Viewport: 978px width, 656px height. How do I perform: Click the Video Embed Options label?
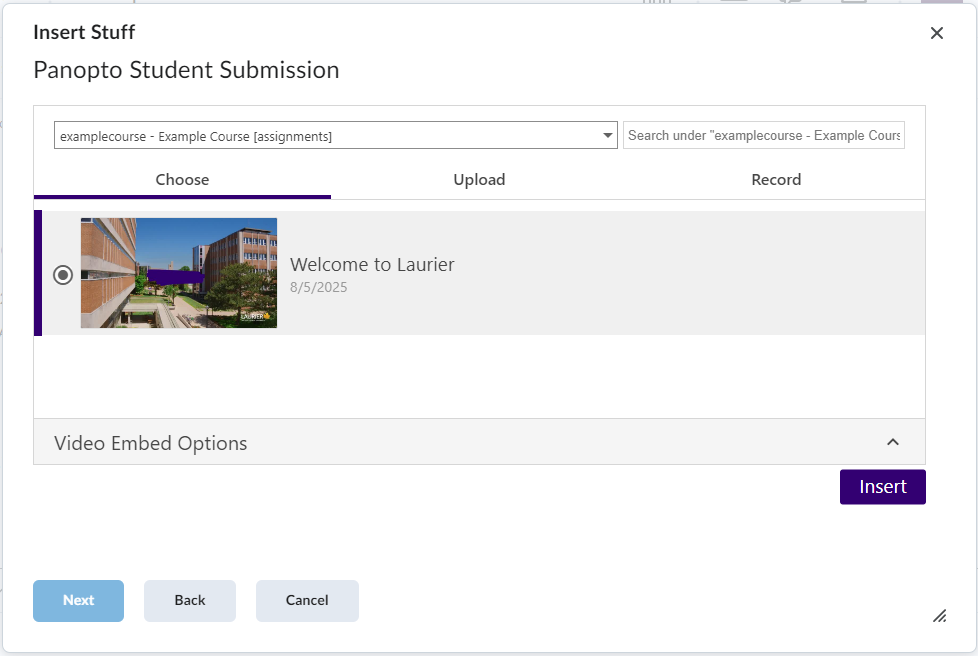pos(150,443)
